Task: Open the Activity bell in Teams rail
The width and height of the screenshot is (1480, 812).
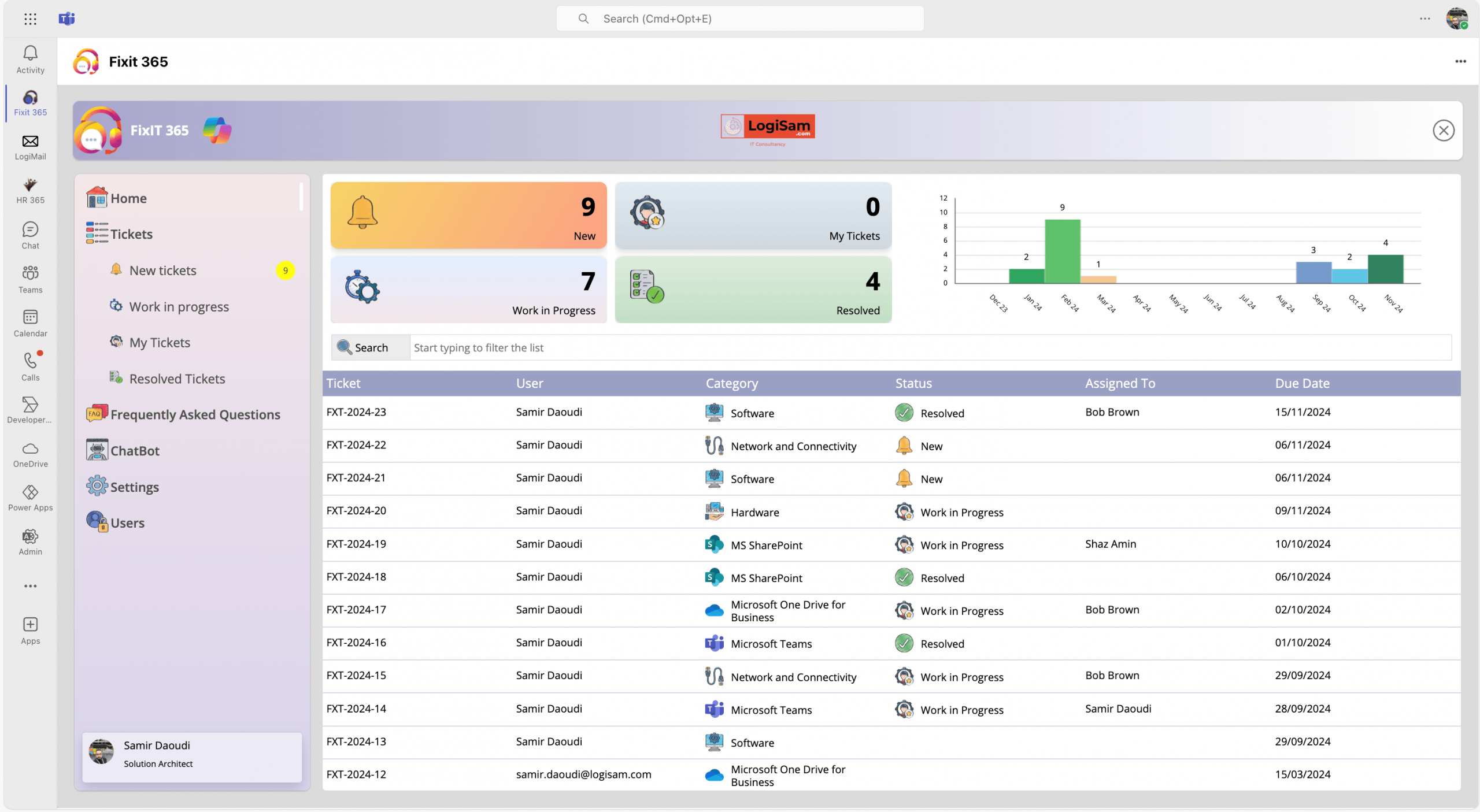Action: click(30, 60)
